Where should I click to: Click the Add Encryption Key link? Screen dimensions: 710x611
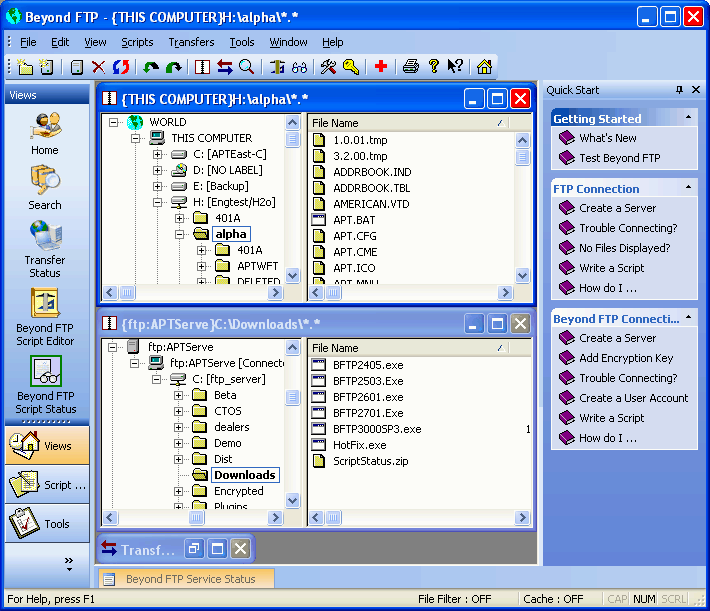coord(626,358)
